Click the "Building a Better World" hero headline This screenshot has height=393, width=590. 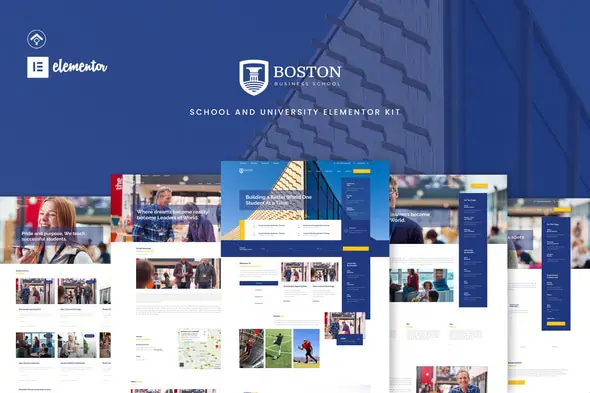[278, 200]
